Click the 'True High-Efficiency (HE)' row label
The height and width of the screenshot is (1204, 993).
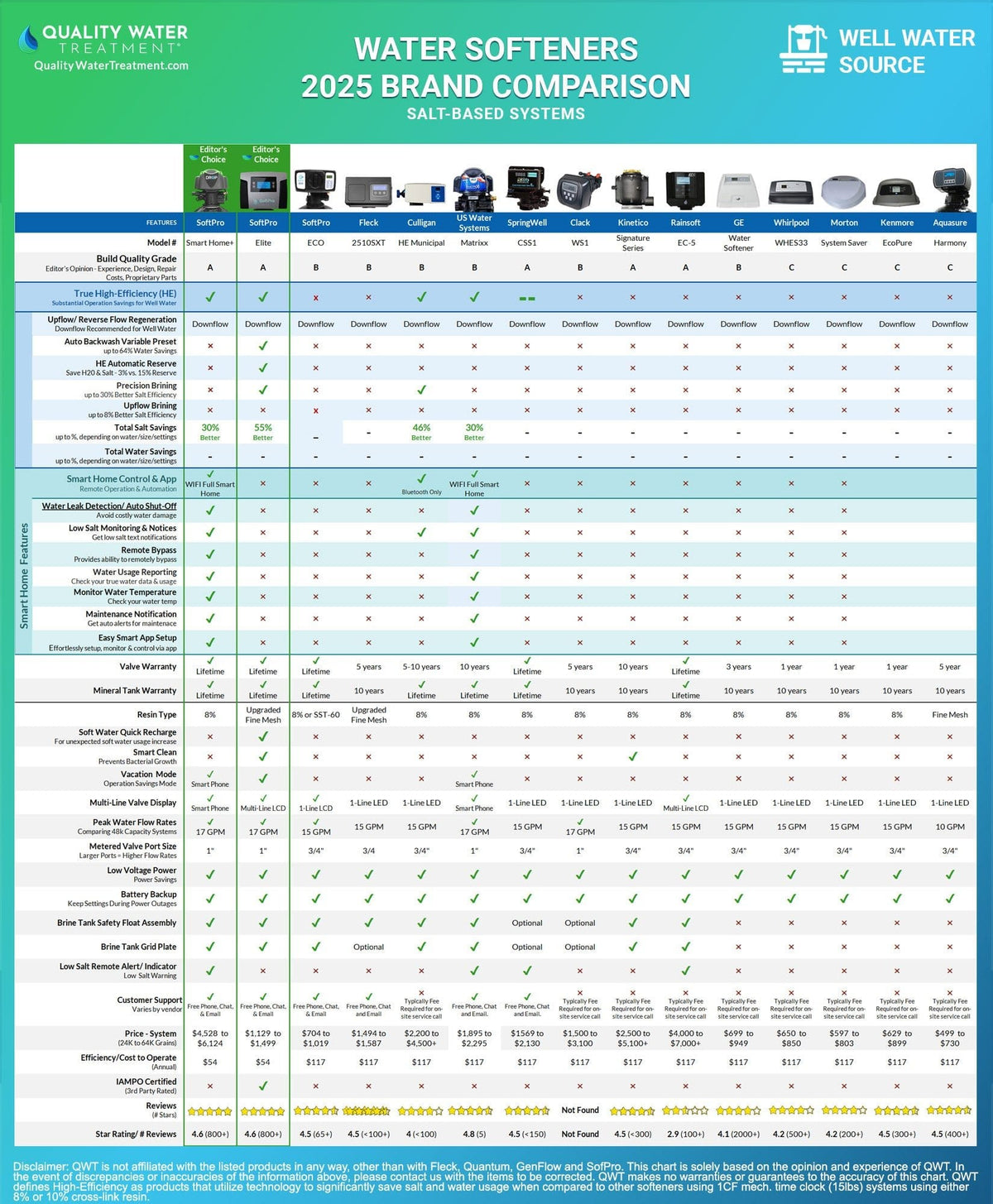coord(125,294)
